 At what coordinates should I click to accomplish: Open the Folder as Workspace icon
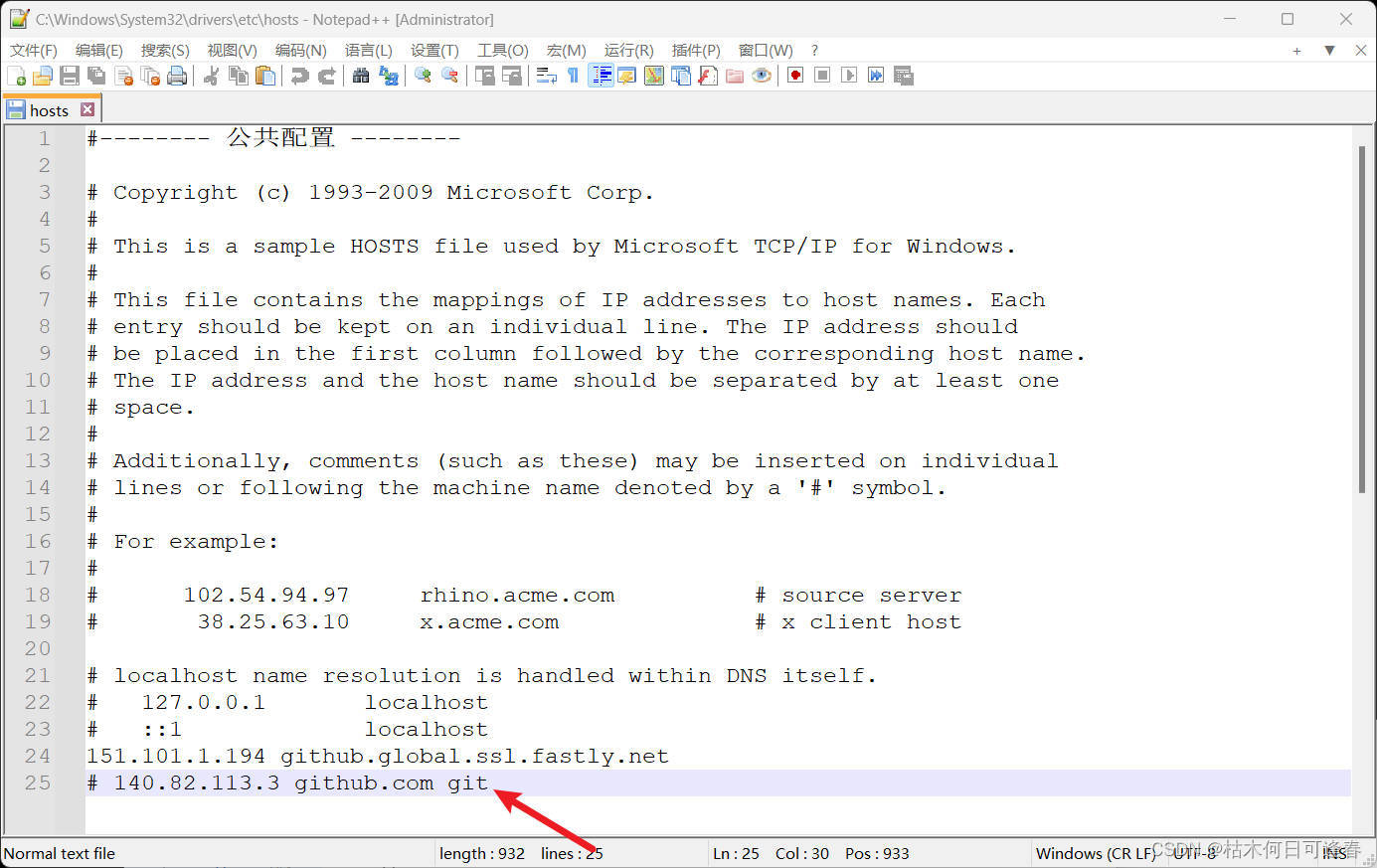coord(735,76)
